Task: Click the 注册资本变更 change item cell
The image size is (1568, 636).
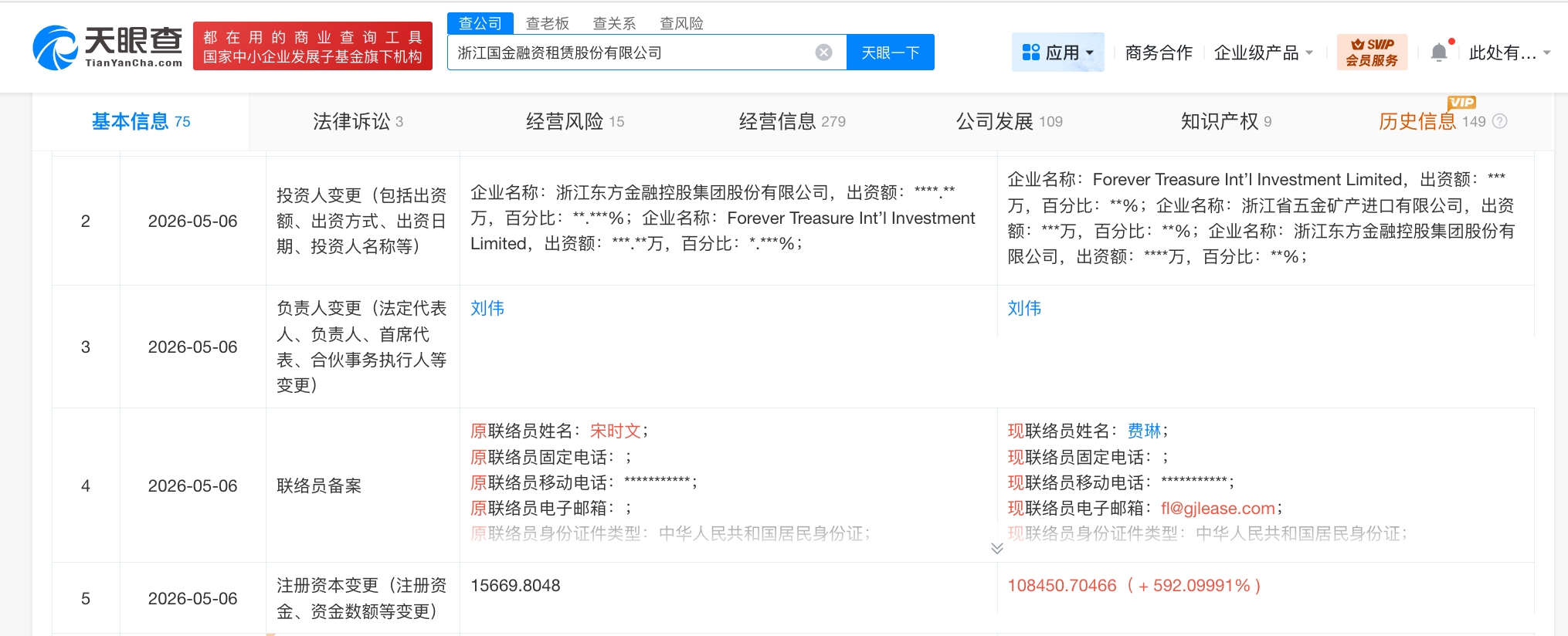Action: [361, 598]
